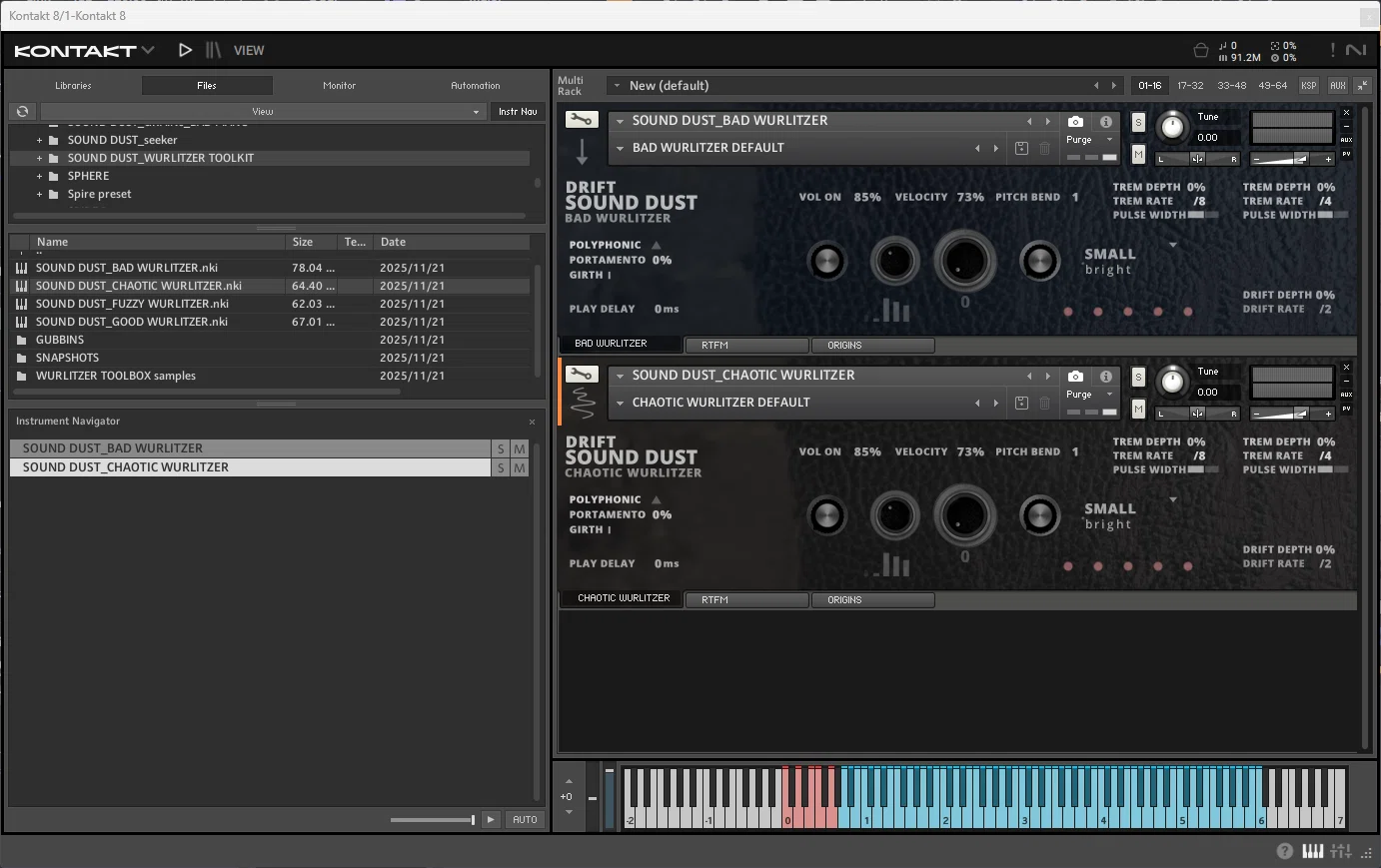The image size is (1381, 868).
Task: Click the camera snapshot icon on BAD WURLITZER
Action: point(1075,122)
